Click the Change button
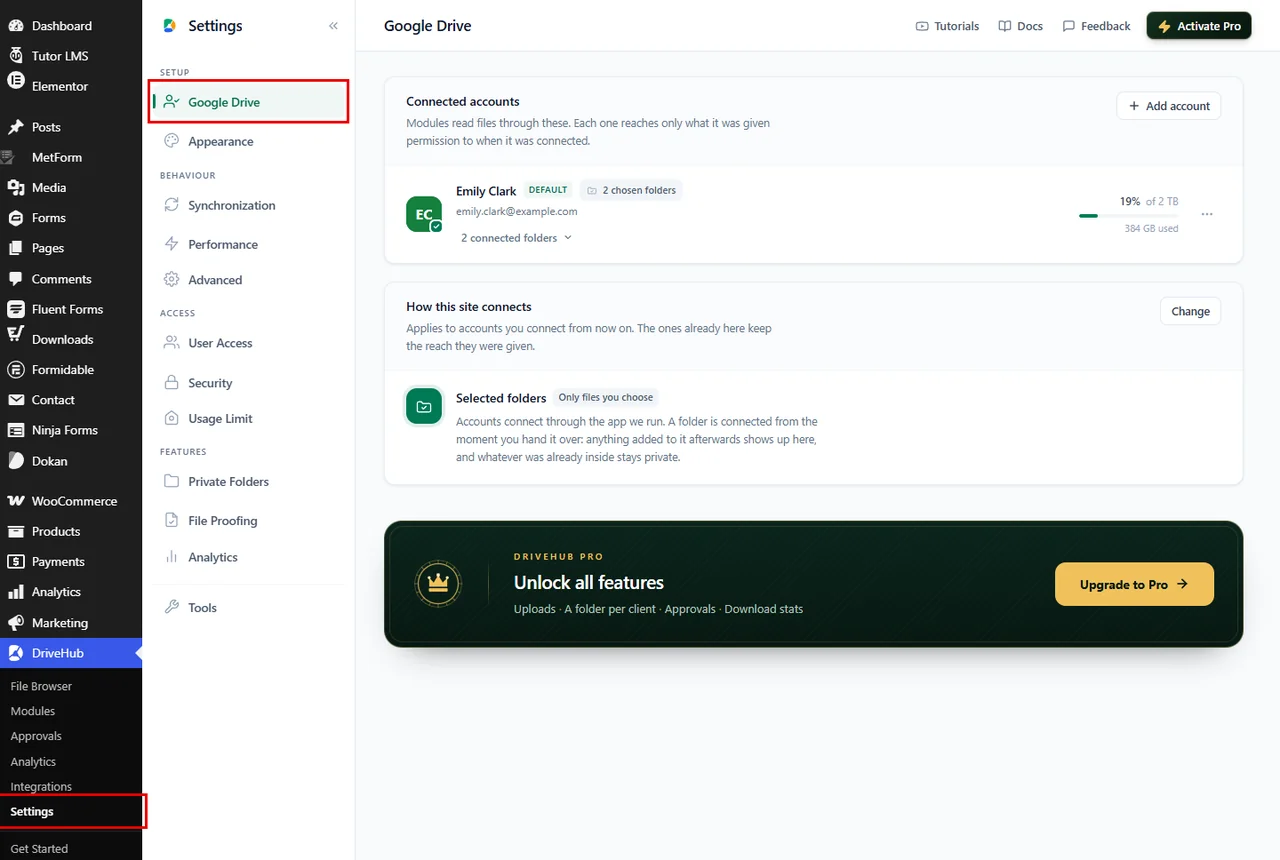 (x=1190, y=311)
